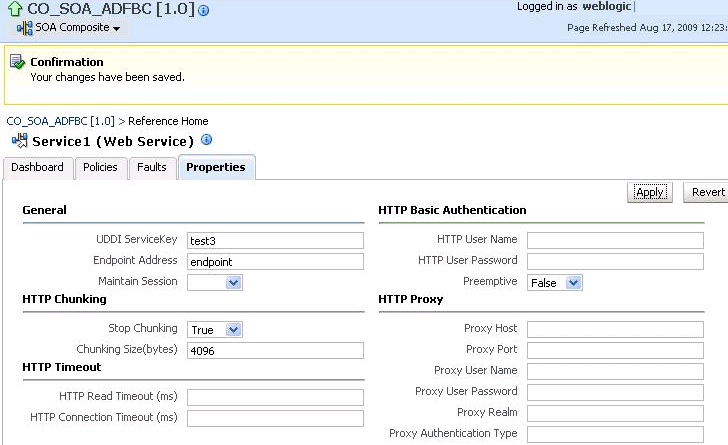Click the HTTP User Password field
Viewport: 728px width, 445px height.
tap(615, 262)
